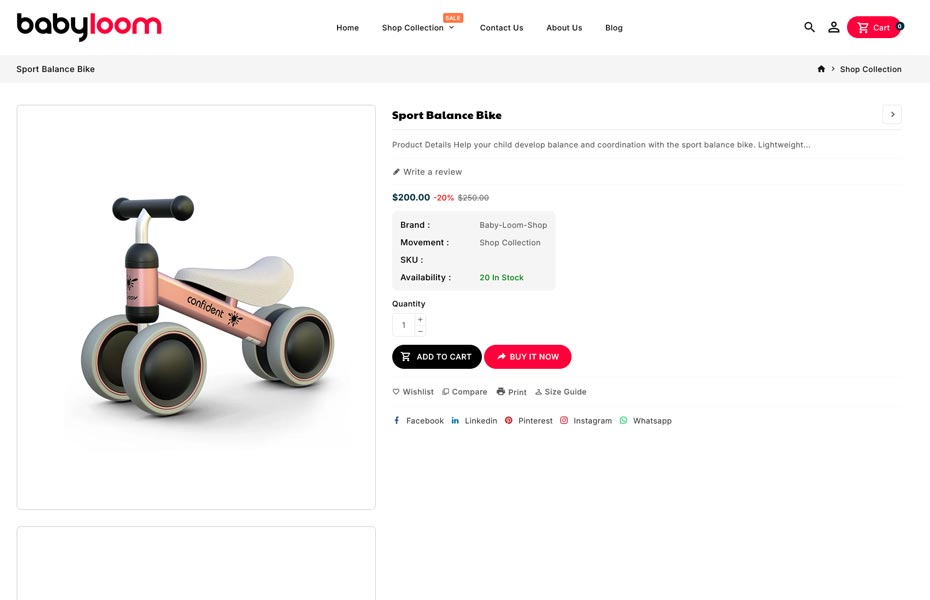Go to next product arrow
930x600 pixels.
coord(892,114)
